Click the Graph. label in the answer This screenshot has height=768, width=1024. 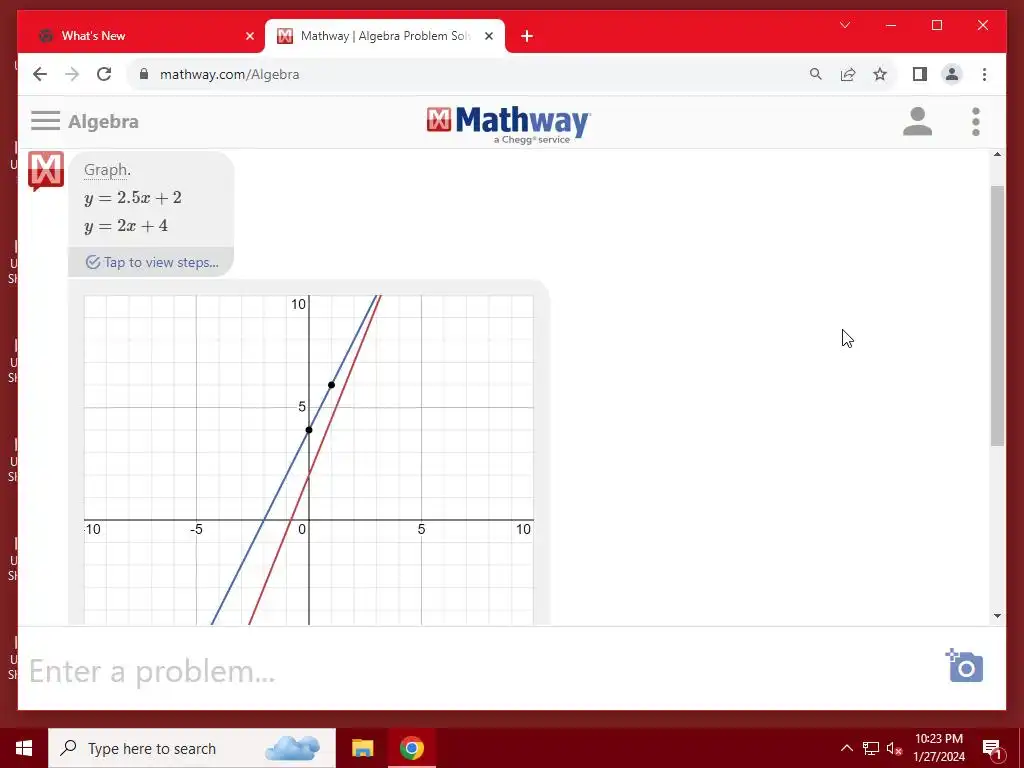(107, 170)
